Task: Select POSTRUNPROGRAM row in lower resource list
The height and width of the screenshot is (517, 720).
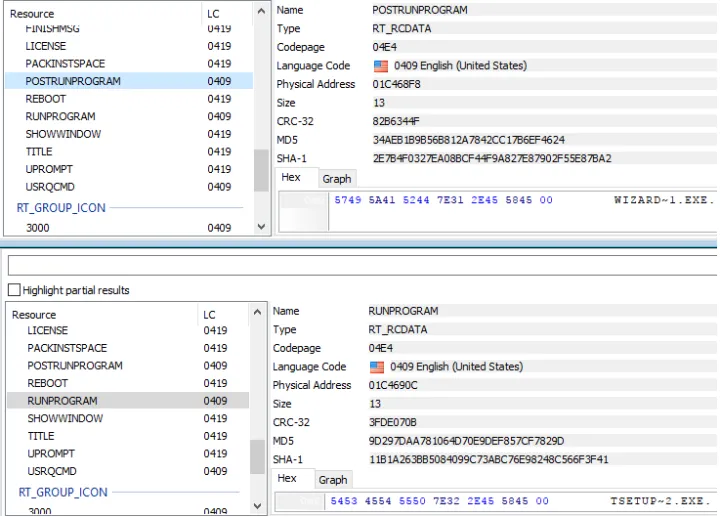Action: click(x=128, y=365)
